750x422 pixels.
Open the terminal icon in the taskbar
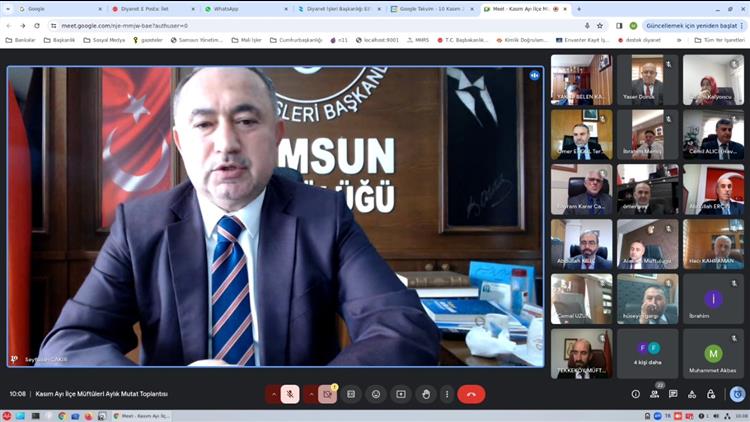35,416
